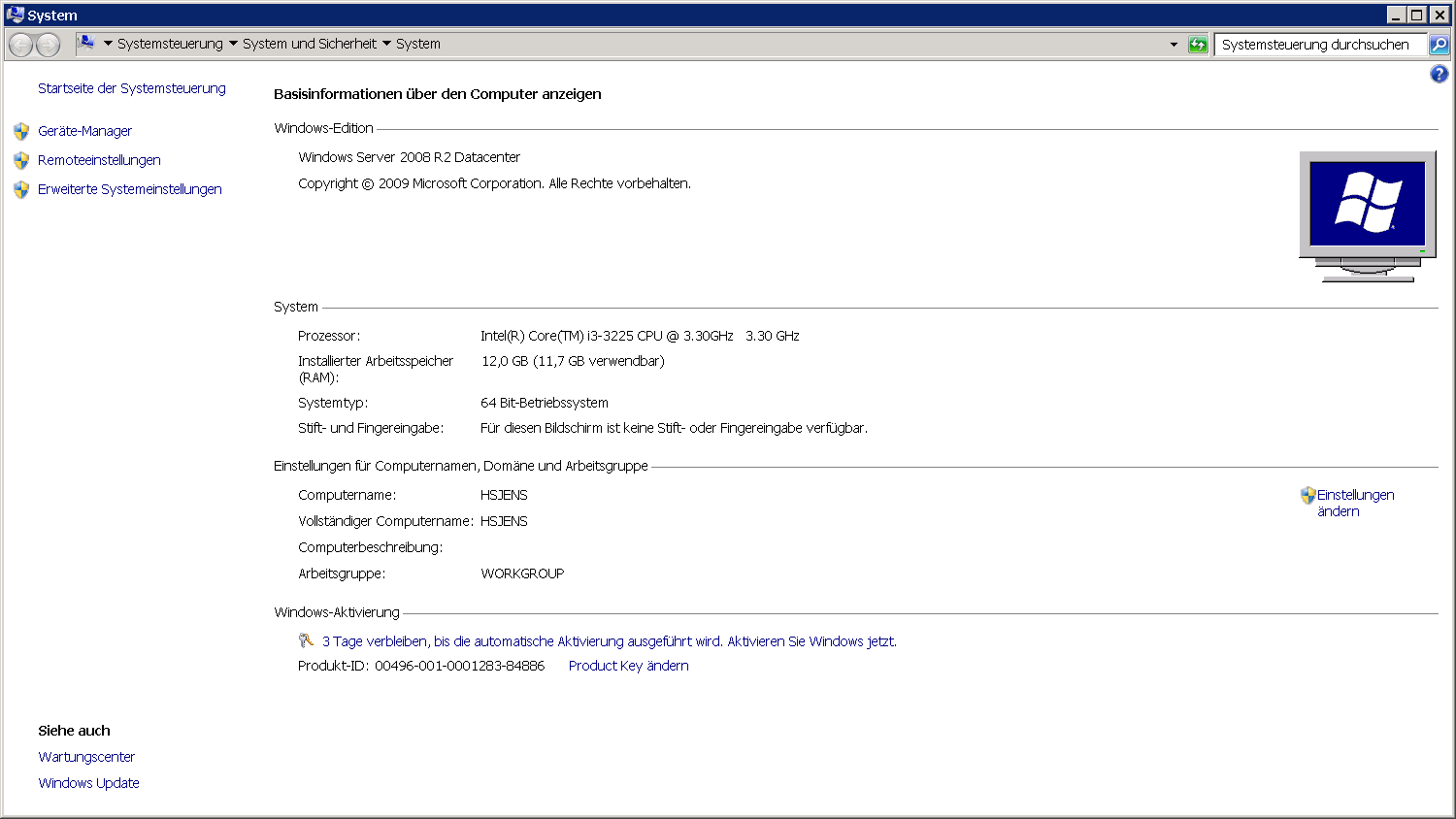This screenshot has height=819, width=1456.
Task: Expand dropdown arrow after System und Sicherheit
Action: [x=386, y=44]
